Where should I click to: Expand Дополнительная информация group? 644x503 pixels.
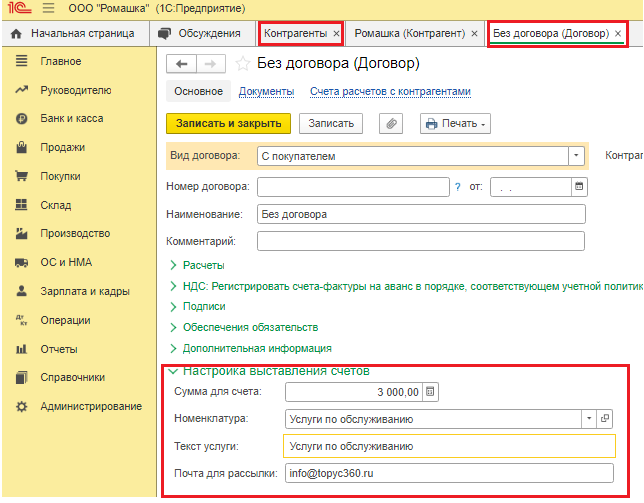(251, 348)
